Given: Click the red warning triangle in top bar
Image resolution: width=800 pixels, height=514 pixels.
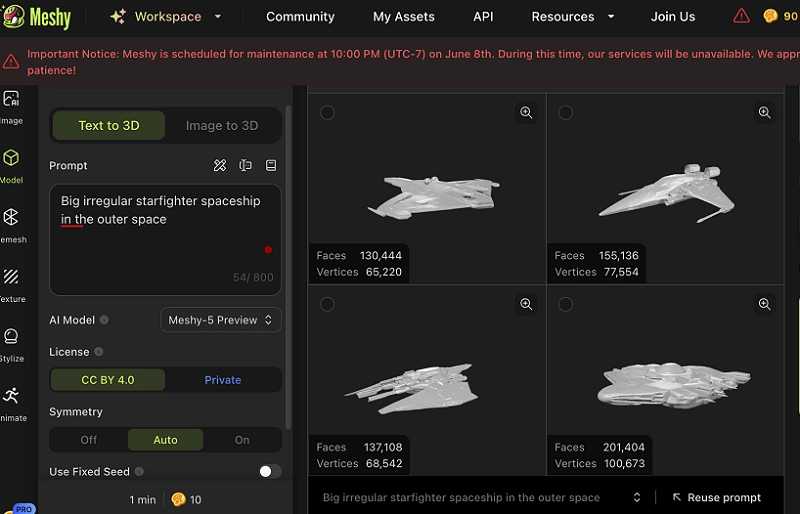Looking at the screenshot, I should tap(741, 16).
